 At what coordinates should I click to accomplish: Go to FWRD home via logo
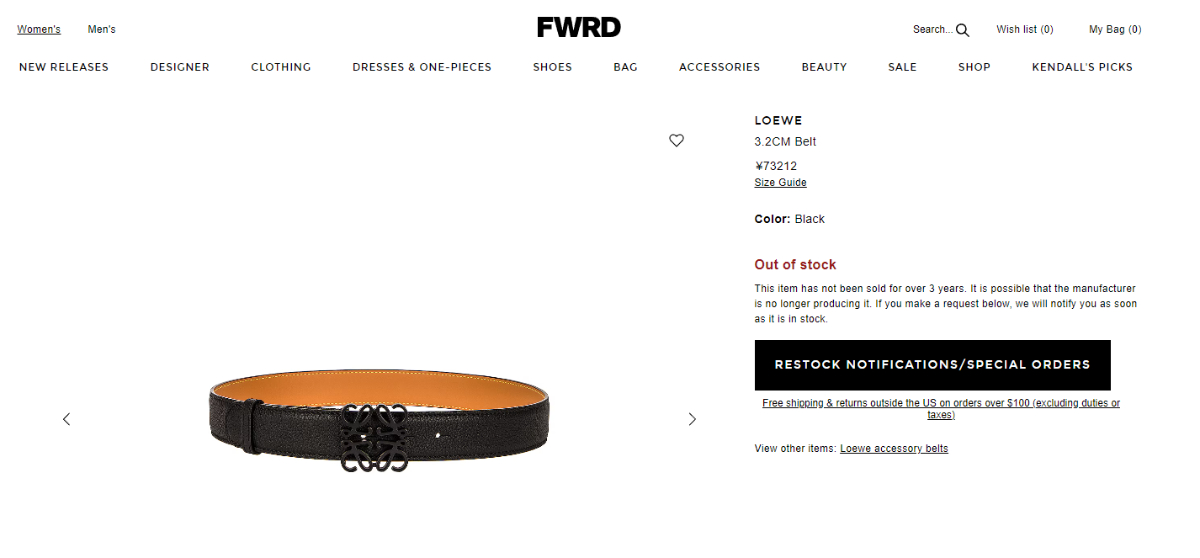[578, 28]
